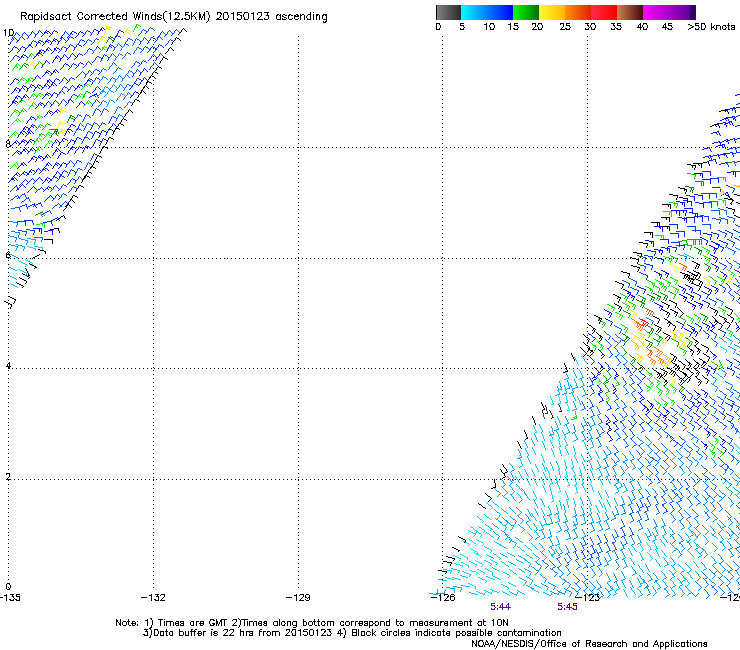Click the Rapidscat Corrected Winds title
Screen dimensions: 740x650
coord(174,17)
